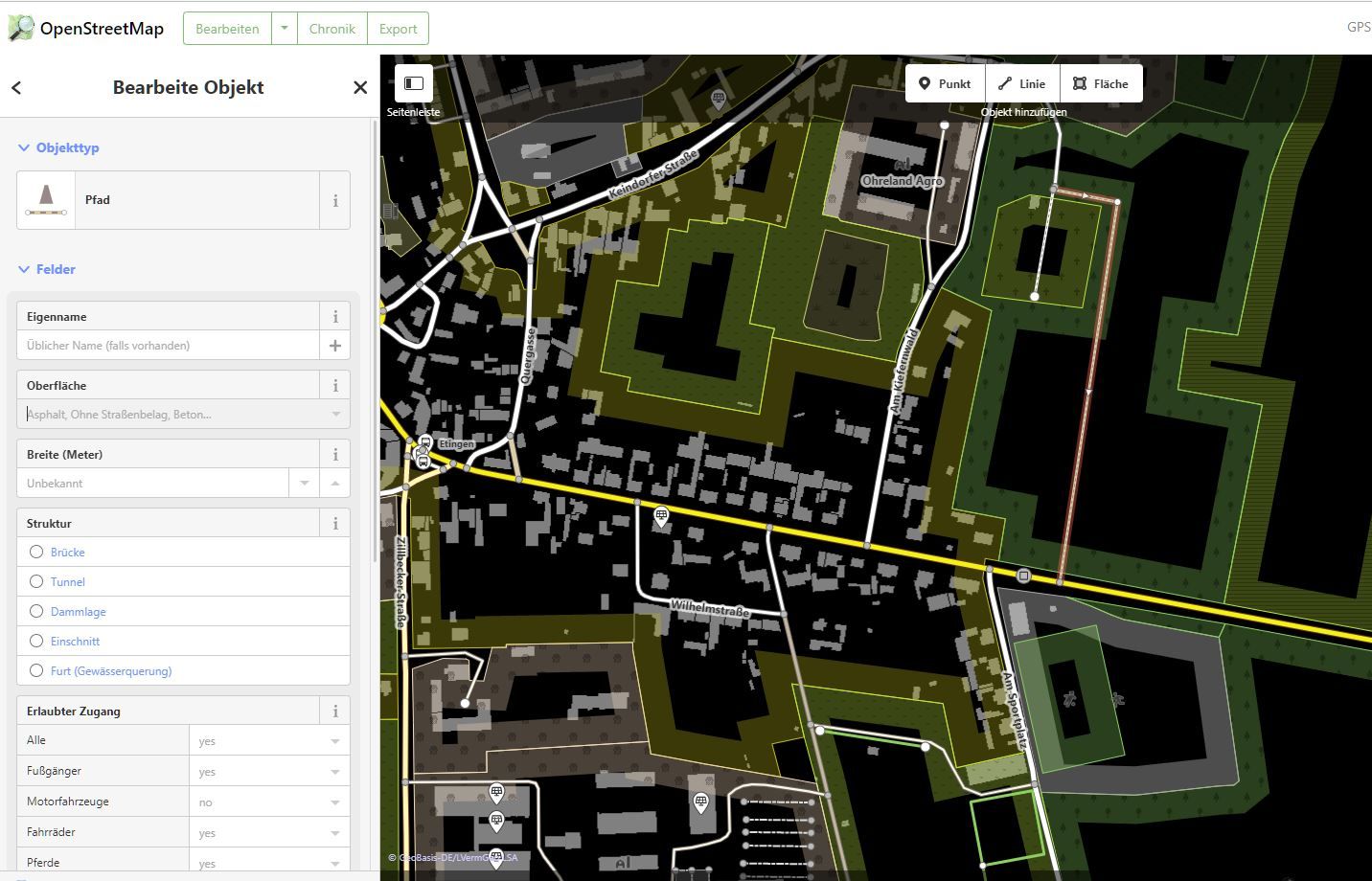Select the Linie drawing tool
Viewport: 1372px width, 881px height.
pos(1021,84)
